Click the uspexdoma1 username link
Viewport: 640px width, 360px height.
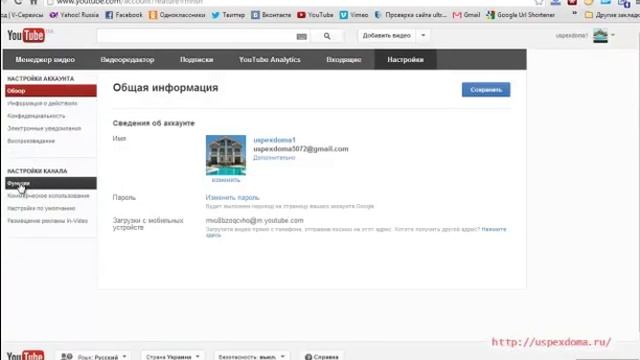click(x=274, y=140)
